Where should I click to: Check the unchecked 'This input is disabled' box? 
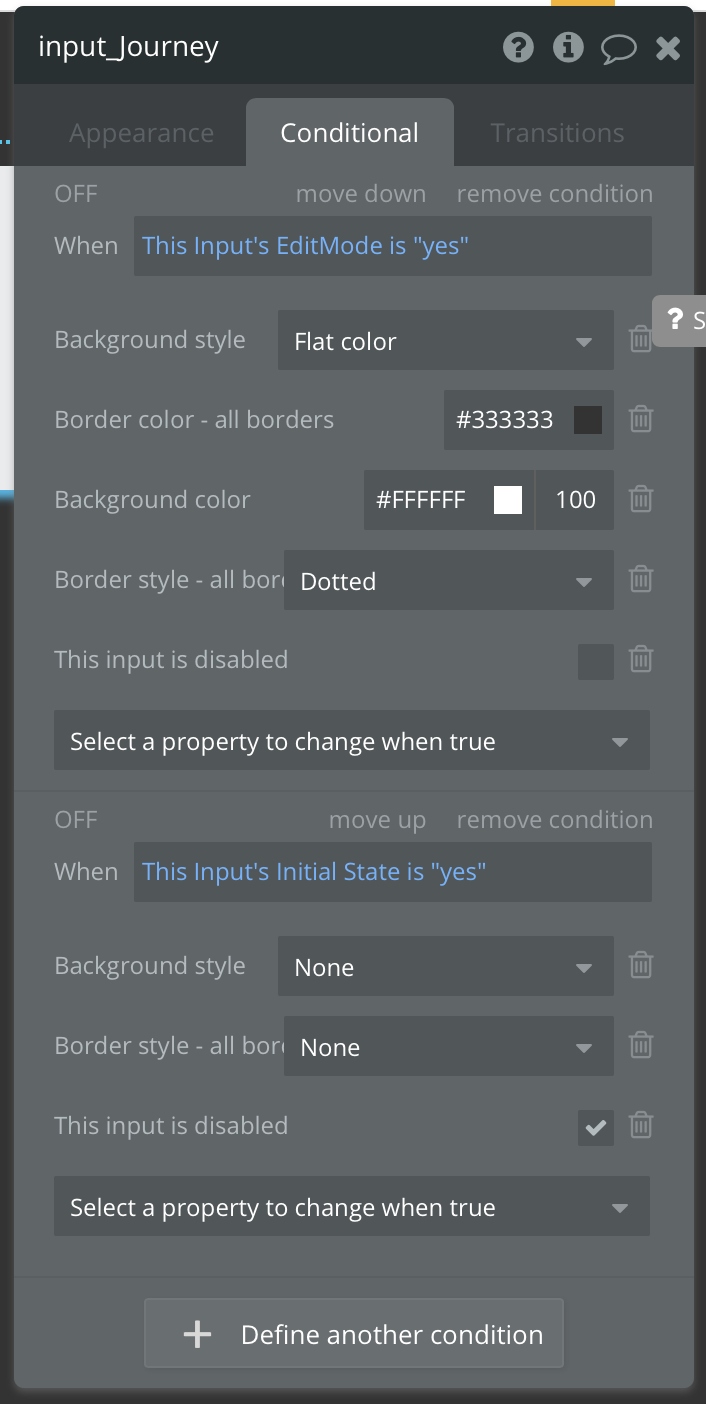pos(596,661)
